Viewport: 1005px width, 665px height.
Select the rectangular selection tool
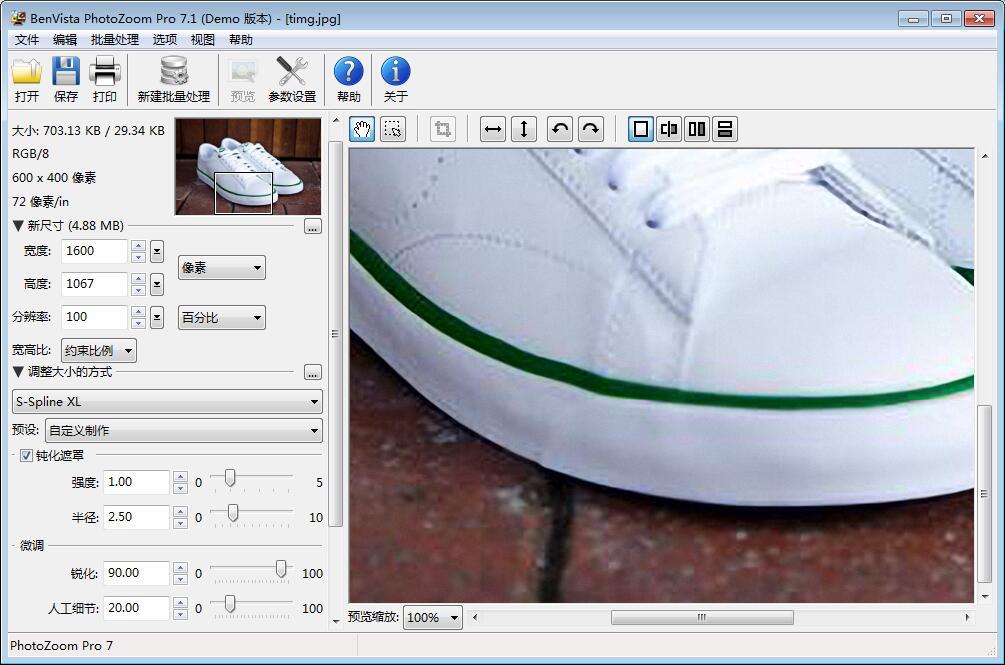coord(393,129)
